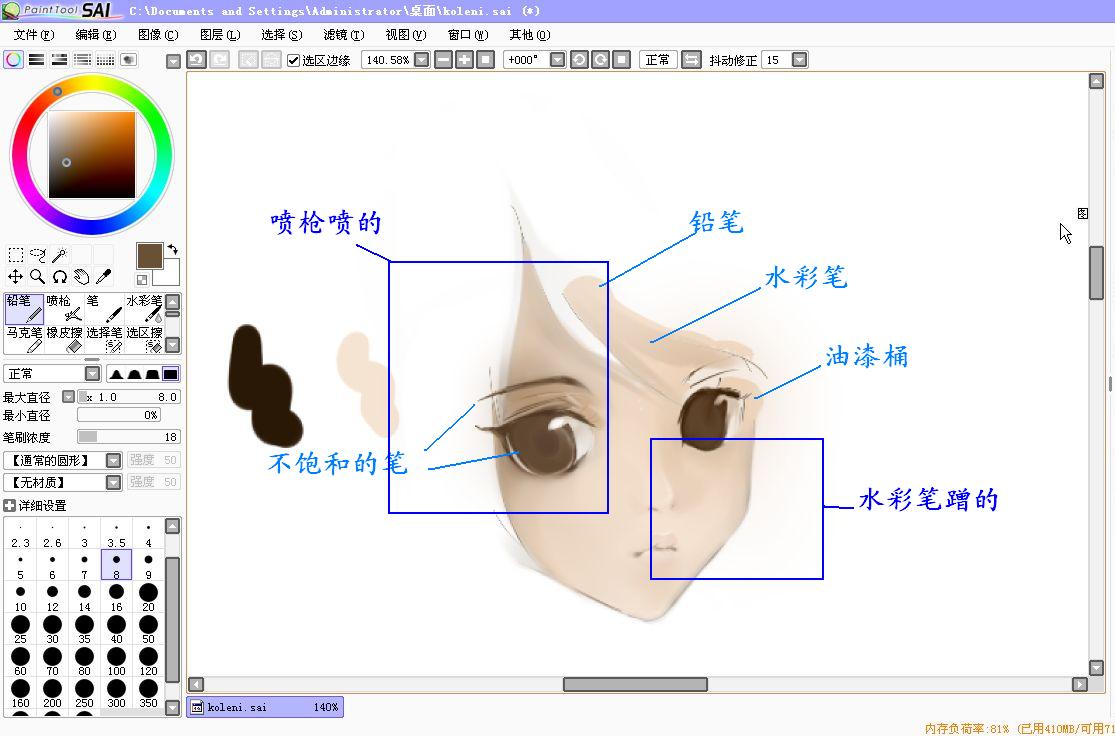Screen dimensions: 1115x736
Task: Click the hand pan tool
Action: pyautogui.click(x=81, y=277)
